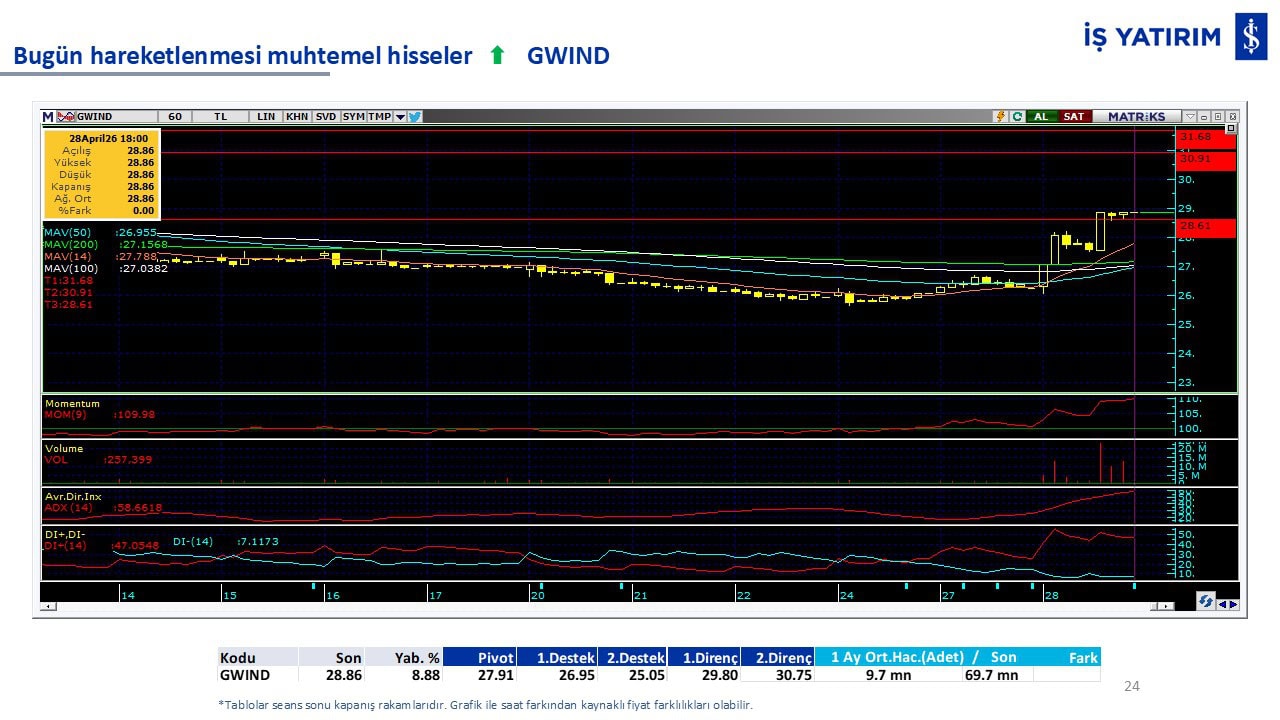Toggle the SVD chart option
Viewport: 1280px width, 720px height.
pos(326,117)
